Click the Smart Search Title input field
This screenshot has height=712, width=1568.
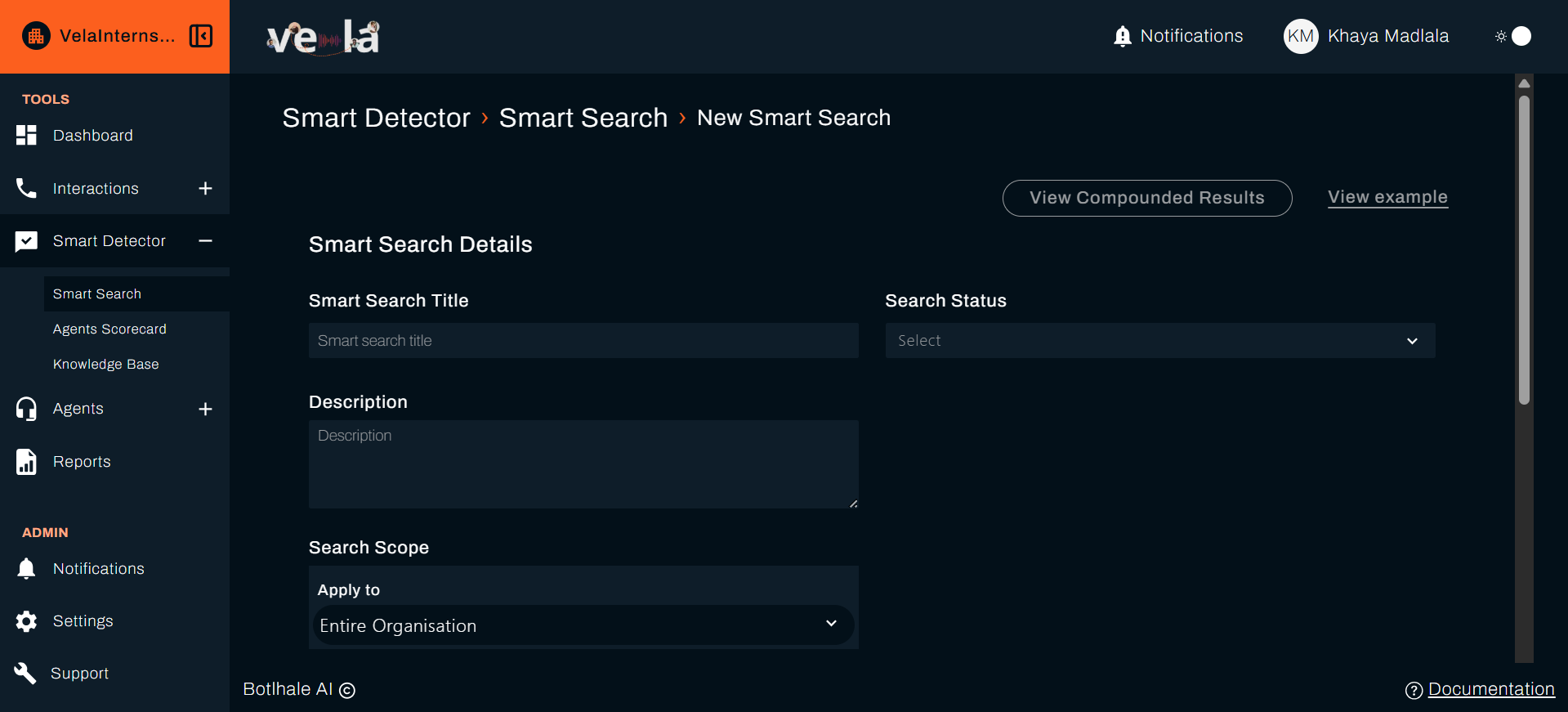pyautogui.click(x=583, y=341)
